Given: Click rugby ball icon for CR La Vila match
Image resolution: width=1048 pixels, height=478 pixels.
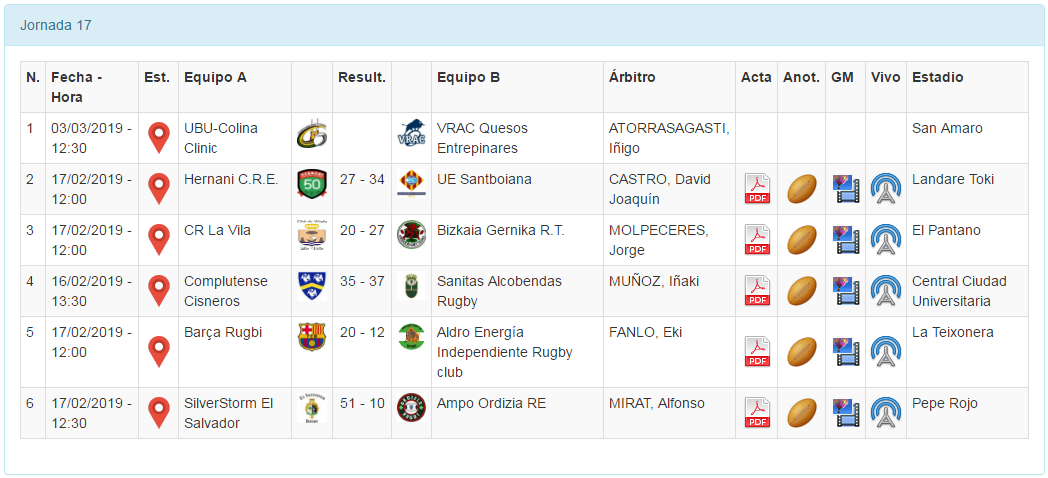Looking at the screenshot, I should tap(802, 240).
